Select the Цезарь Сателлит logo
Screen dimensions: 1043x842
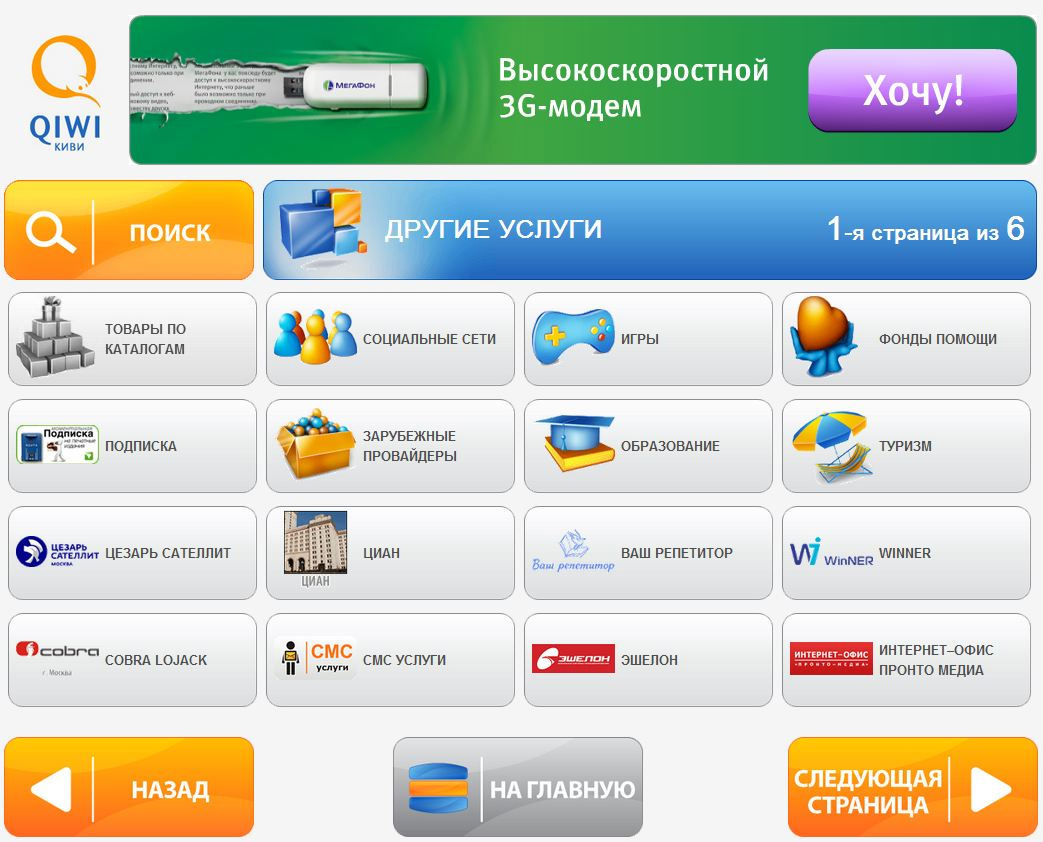pos(57,551)
